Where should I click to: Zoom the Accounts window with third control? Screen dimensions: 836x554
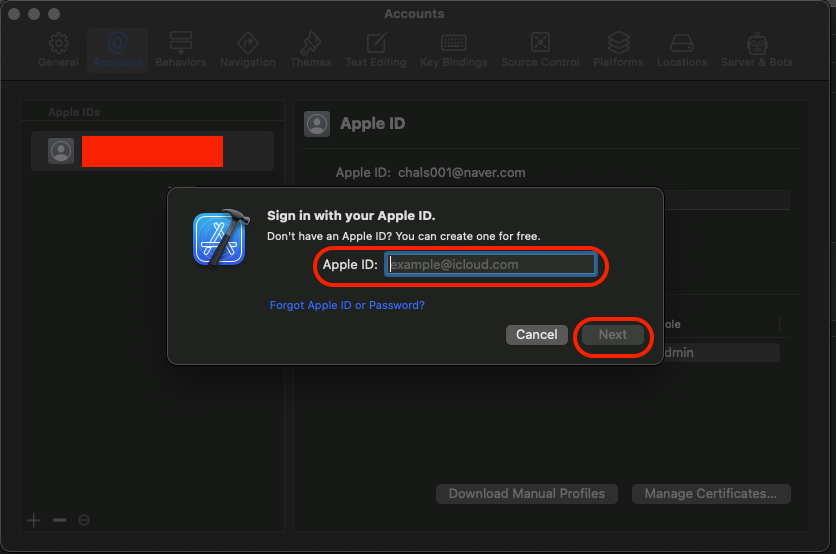(54, 14)
